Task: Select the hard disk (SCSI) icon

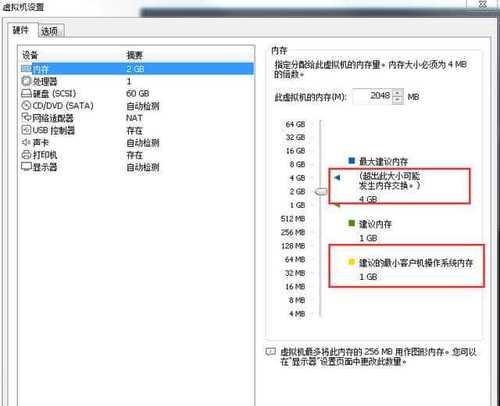Action: pyautogui.click(x=26, y=93)
